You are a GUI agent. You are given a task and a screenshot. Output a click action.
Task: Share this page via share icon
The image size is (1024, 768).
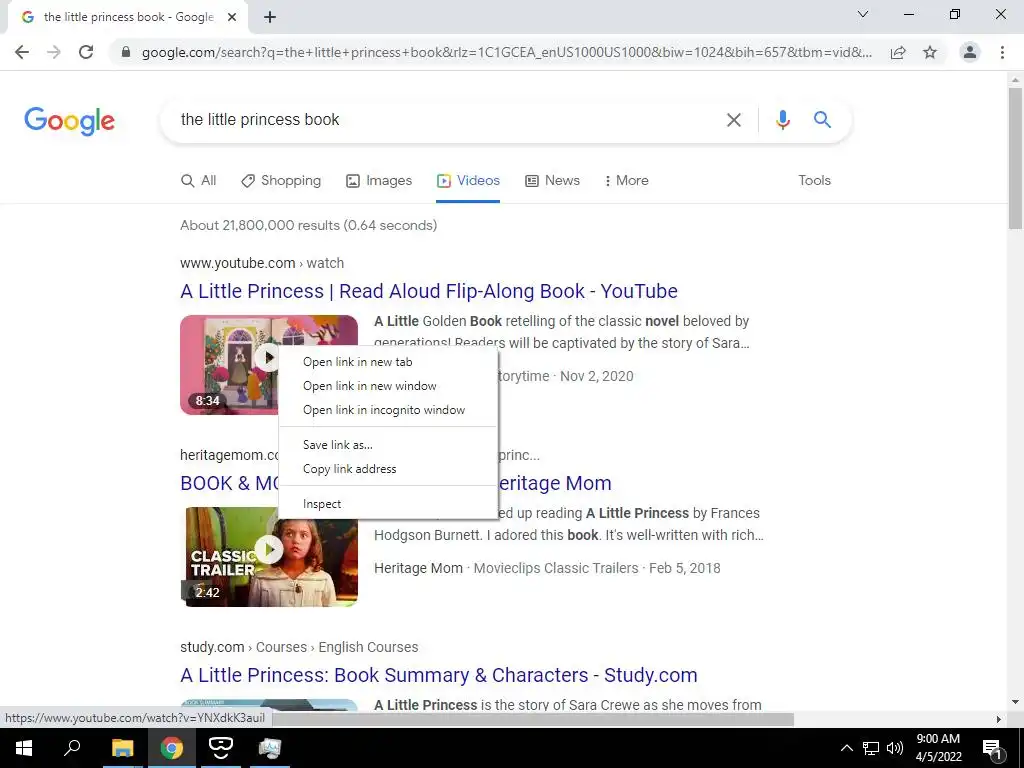[x=898, y=52]
